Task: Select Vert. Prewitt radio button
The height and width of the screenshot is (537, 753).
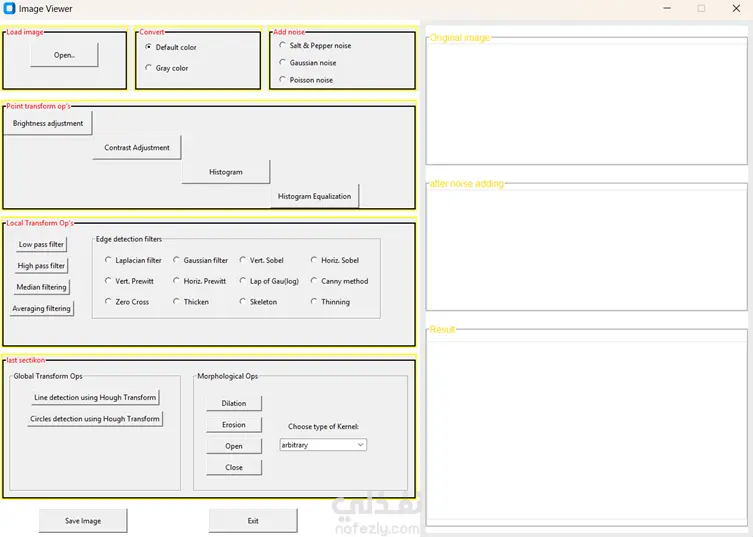Action: [108, 280]
